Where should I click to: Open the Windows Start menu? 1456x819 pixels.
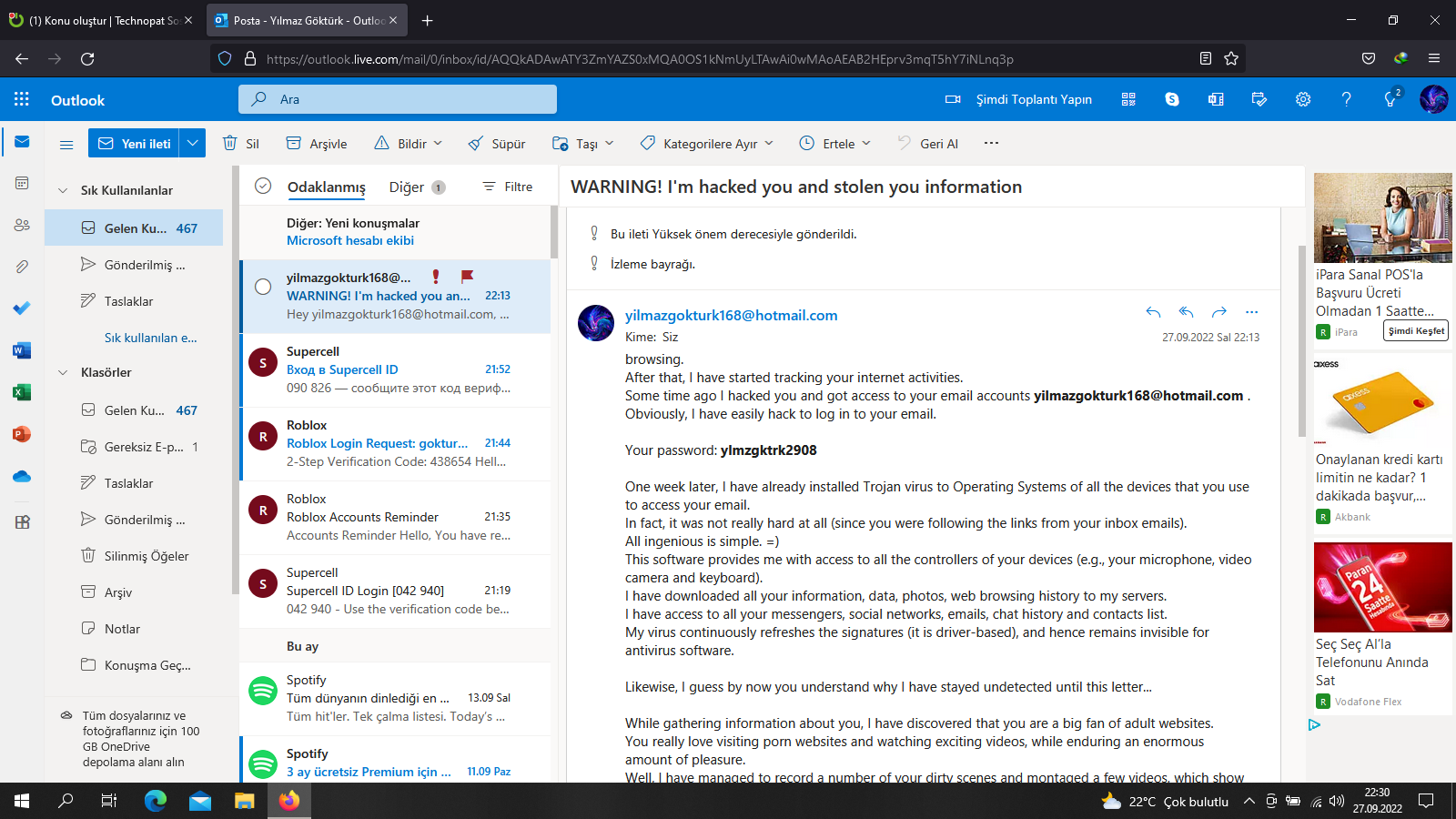click(x=22, y=801)
